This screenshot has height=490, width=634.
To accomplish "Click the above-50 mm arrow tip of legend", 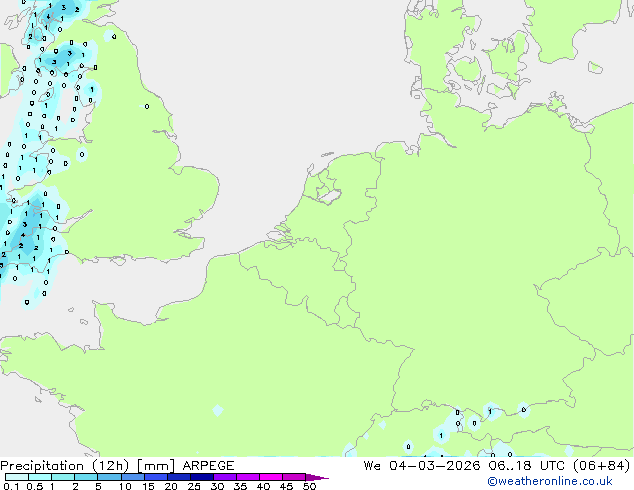I will (317, 477).
